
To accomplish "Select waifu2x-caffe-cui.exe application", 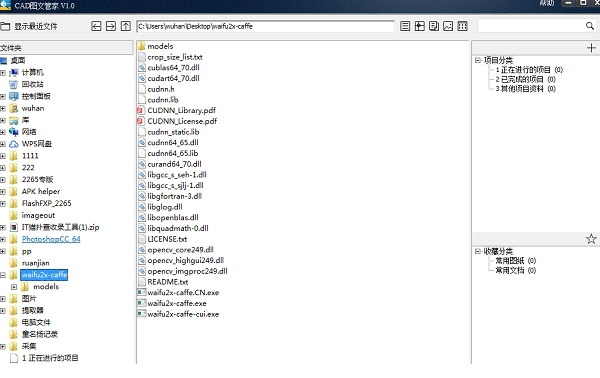I will pos(183,314).
